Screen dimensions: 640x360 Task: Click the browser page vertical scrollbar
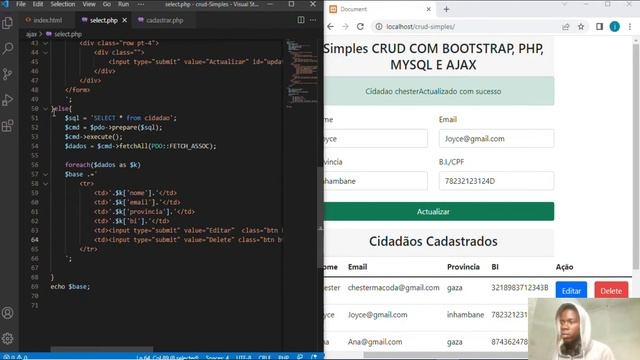pos(636,157)
